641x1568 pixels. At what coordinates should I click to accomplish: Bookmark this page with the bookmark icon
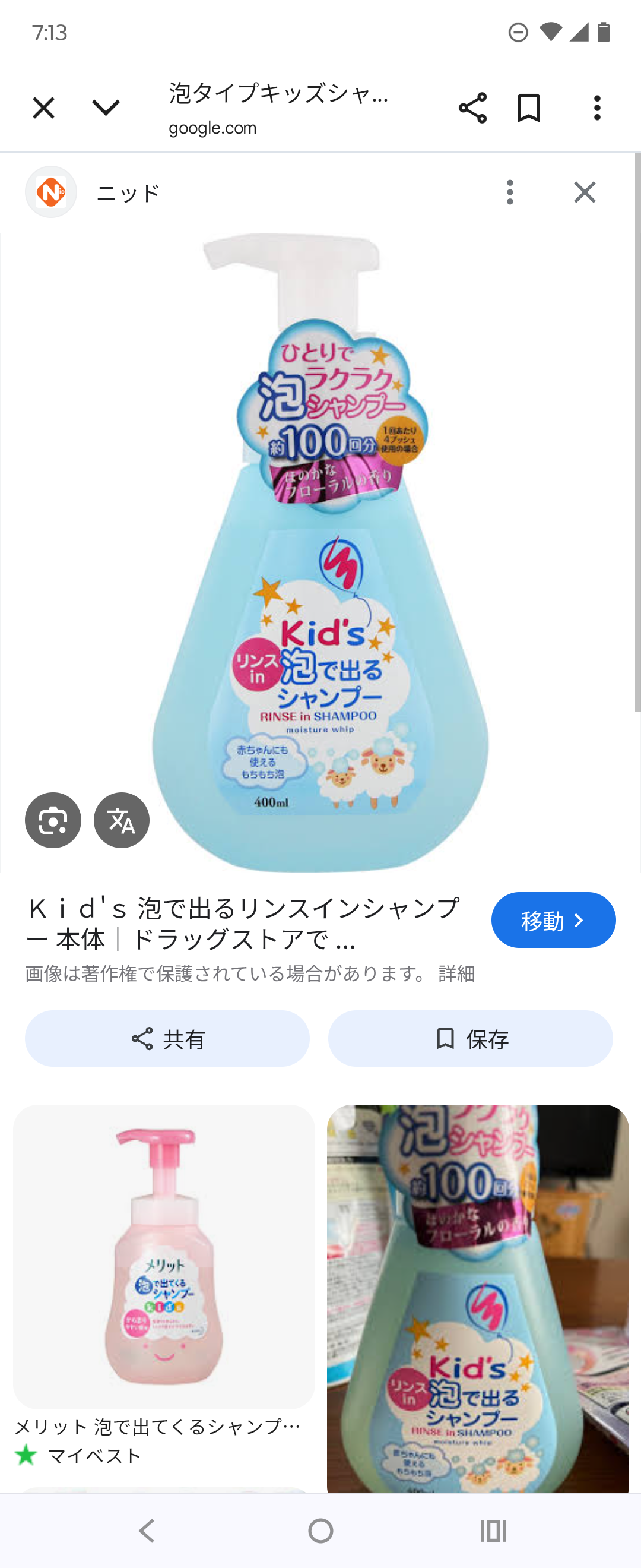528,108
